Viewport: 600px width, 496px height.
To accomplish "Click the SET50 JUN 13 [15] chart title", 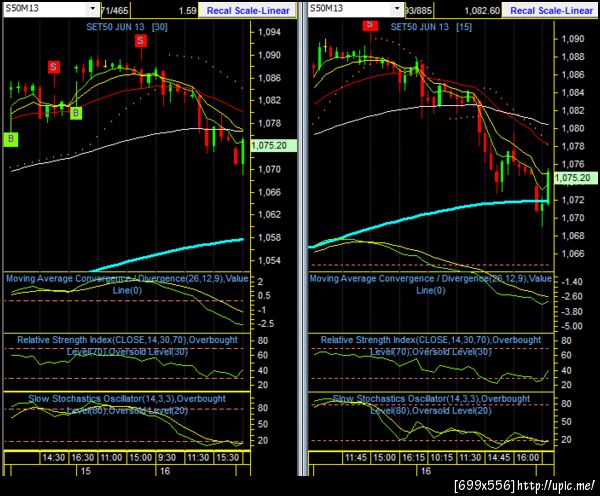I will pyautogui.click(x=431, y=27).
